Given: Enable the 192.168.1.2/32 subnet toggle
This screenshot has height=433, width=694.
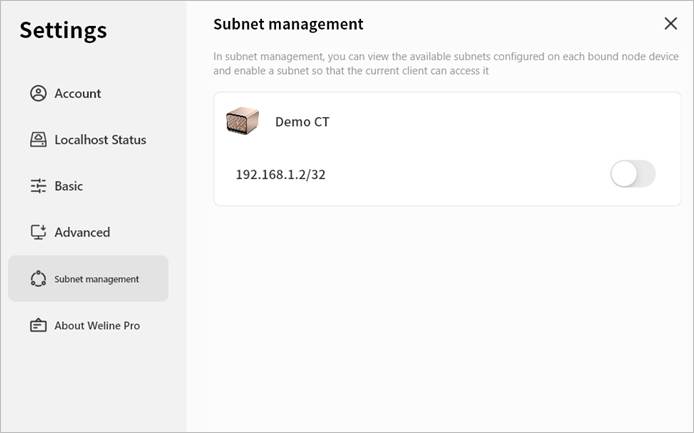Looking at the screenshot, I should click(632, 174).
